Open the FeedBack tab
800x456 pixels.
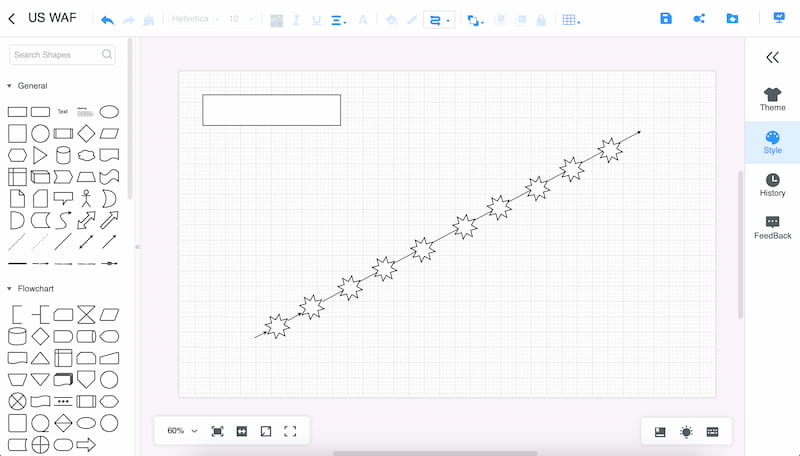pos(772,228)
